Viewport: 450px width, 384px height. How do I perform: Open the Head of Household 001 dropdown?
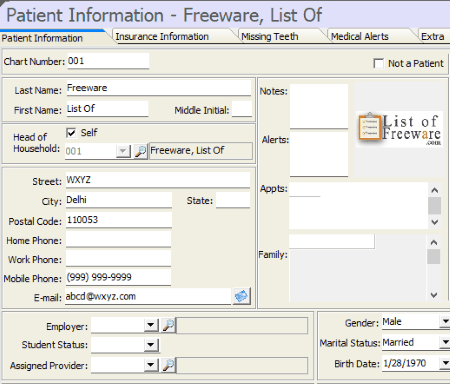coord(123,151)
